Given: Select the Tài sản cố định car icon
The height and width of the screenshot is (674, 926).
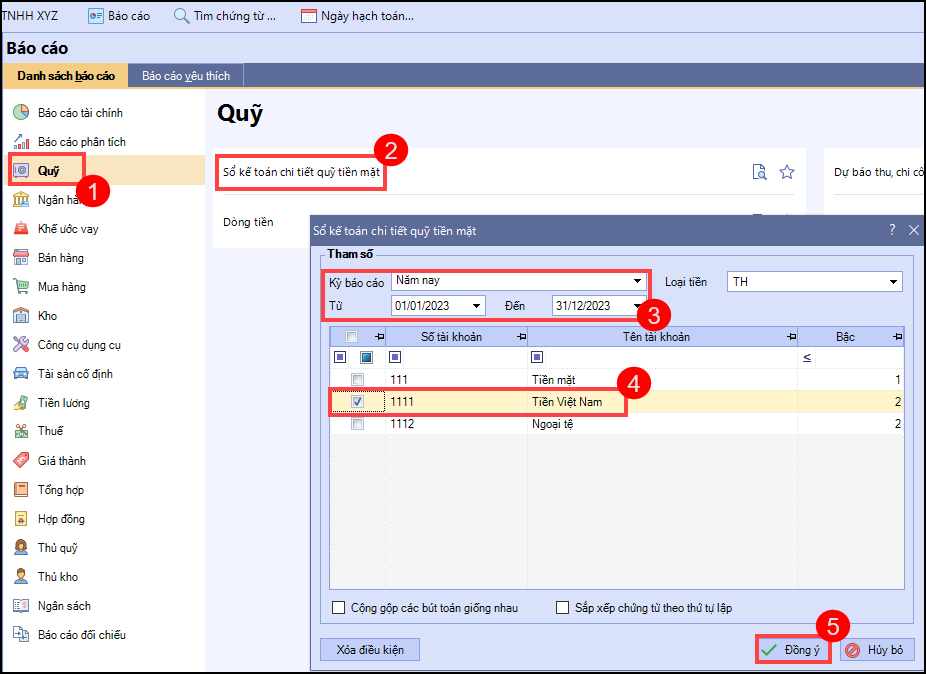Looking at the screenshot, I should coord(21,374).
